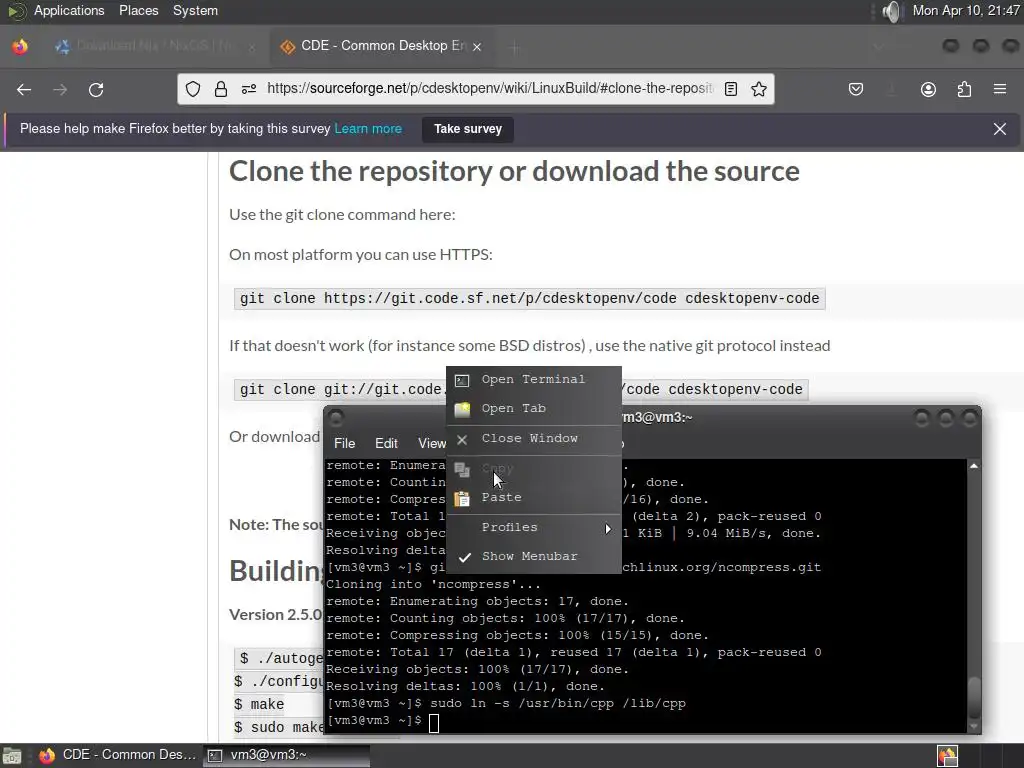Click the terminal window menu button at left of titlebar
The image size is (1024, 768).
coord(336,418)
